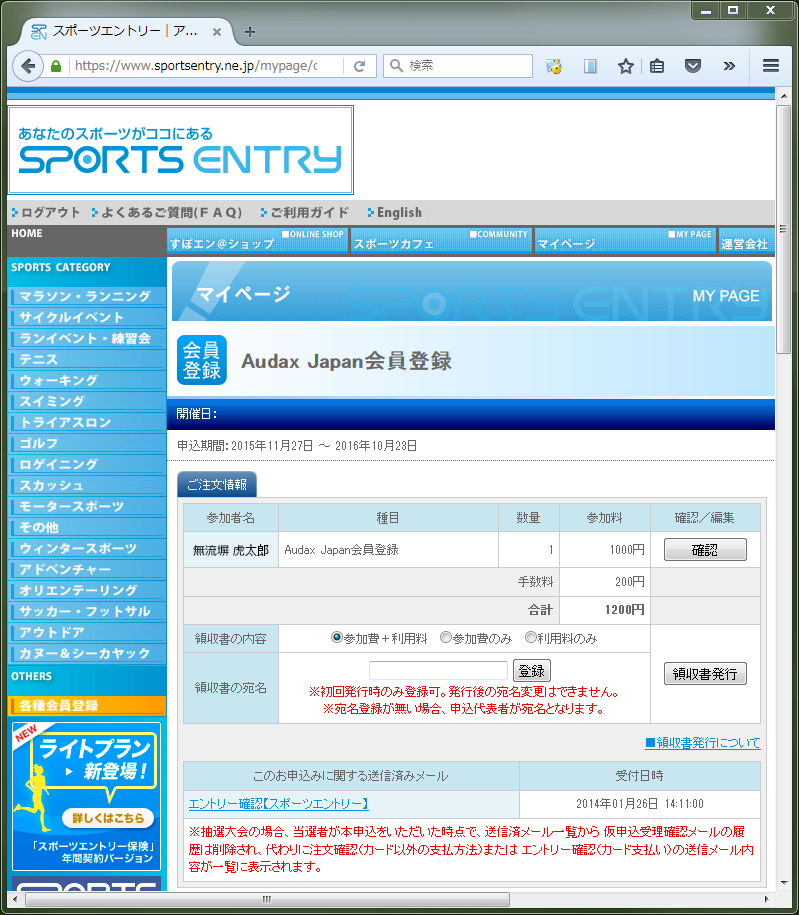
Task: Click the 1200円 total amount cell
Action: tap(605, 610)
